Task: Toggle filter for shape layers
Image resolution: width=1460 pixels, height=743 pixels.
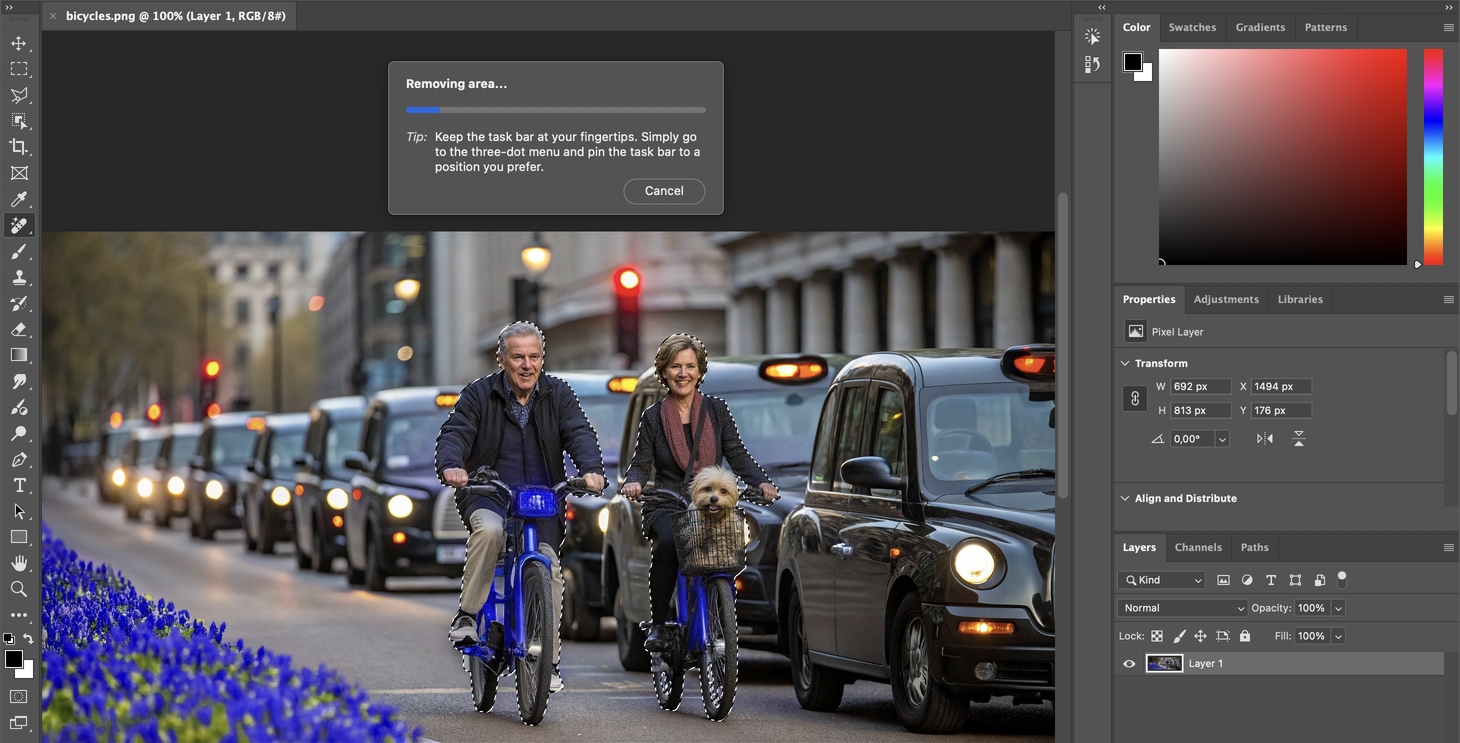Action: pos(1295,580)
